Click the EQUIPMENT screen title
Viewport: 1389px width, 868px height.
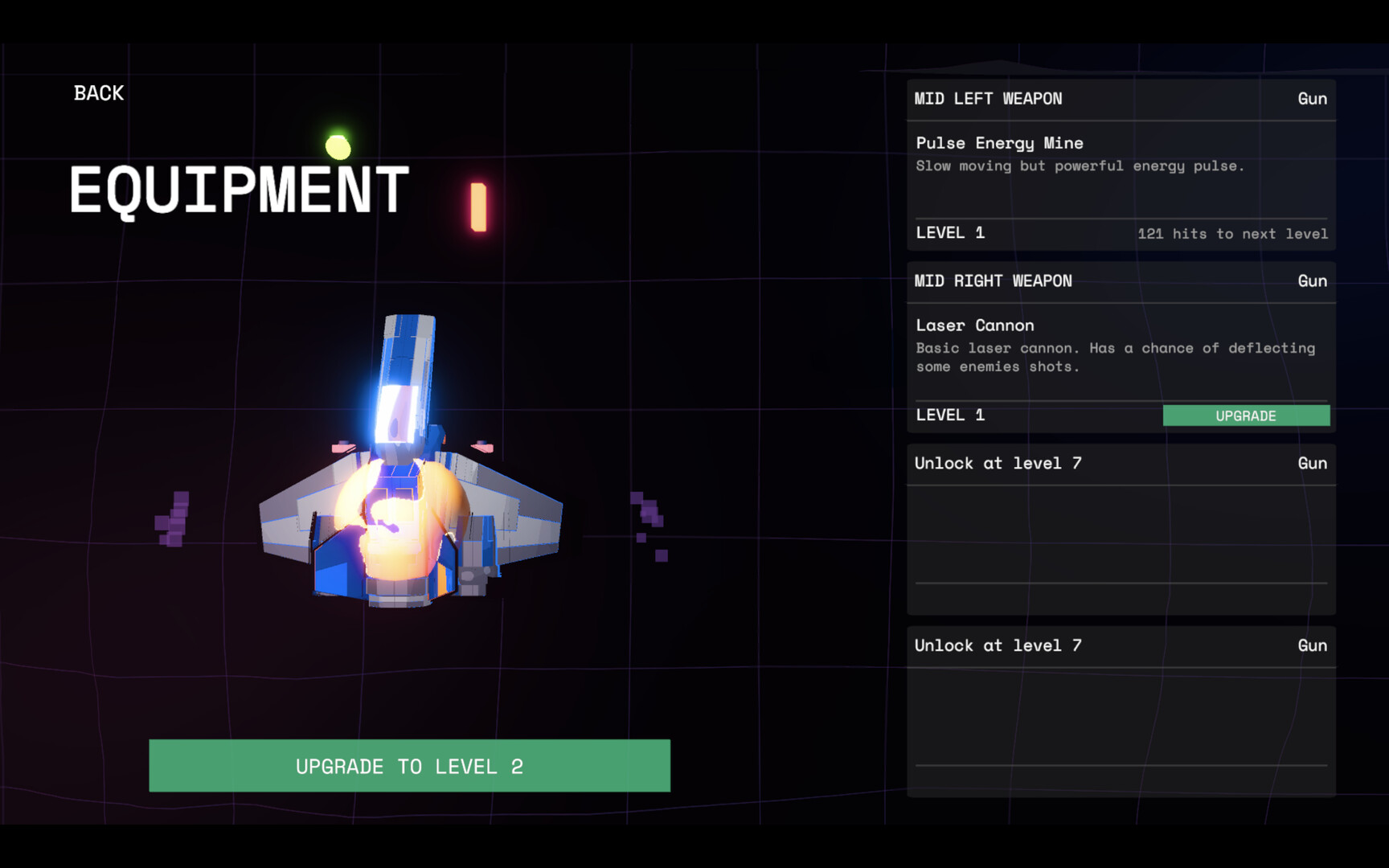tap(240, 190)
